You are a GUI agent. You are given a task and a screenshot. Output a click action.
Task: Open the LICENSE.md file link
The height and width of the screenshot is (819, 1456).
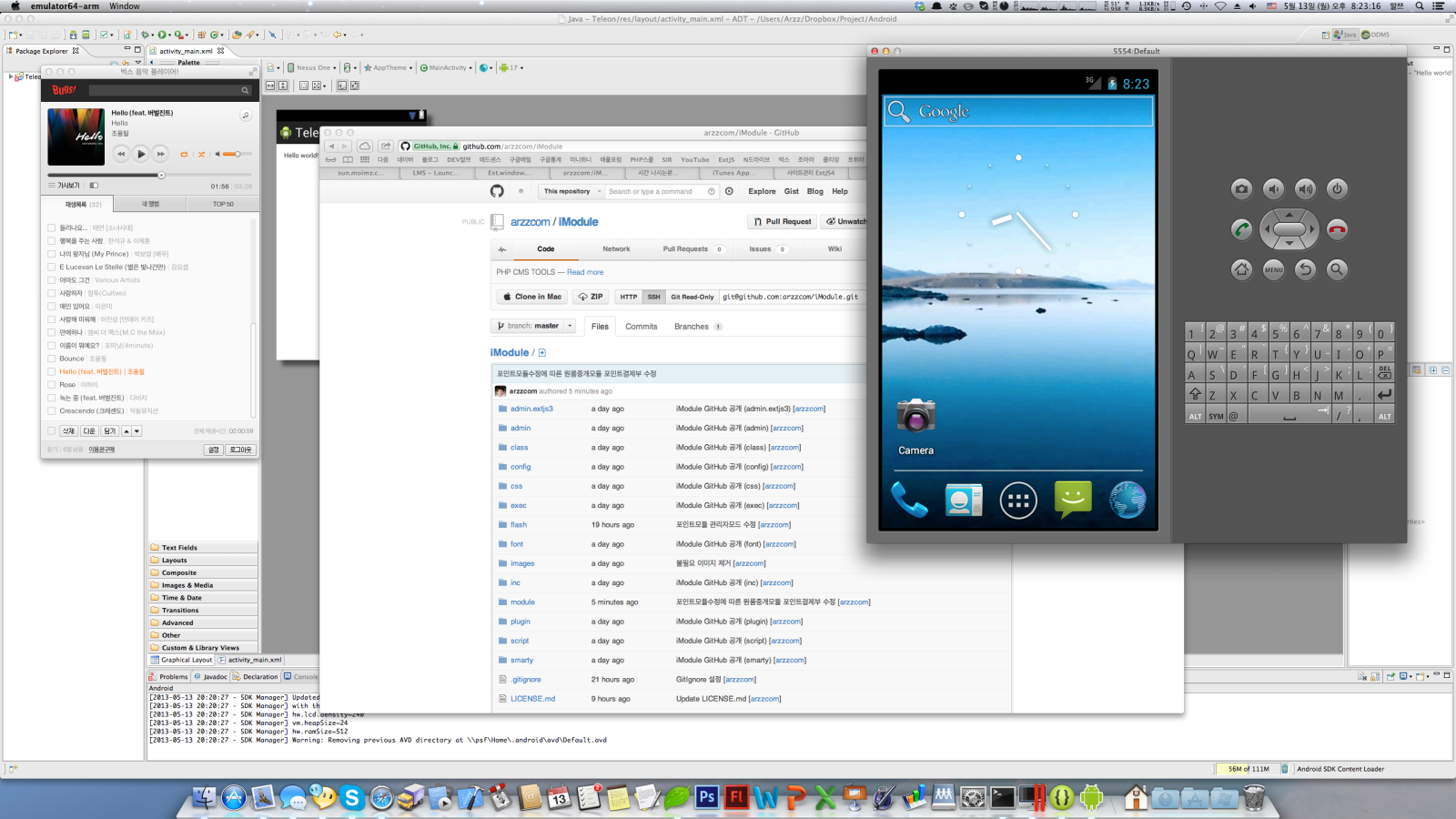pyautogui.click(x=532, y=699)
